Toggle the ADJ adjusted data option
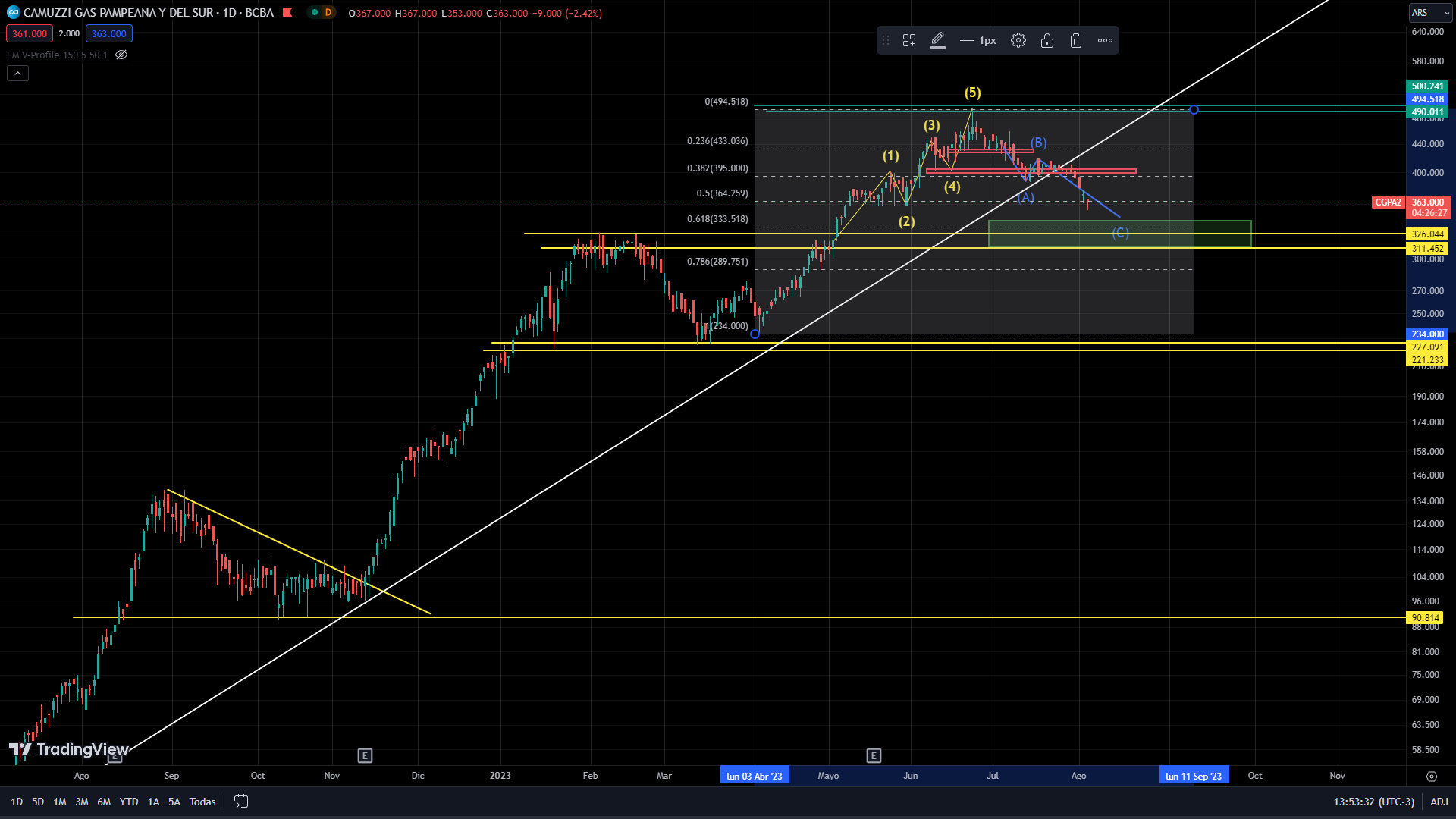Image resolution: width=1456 pixels, height=819 pixels. tap(1439, 802)
